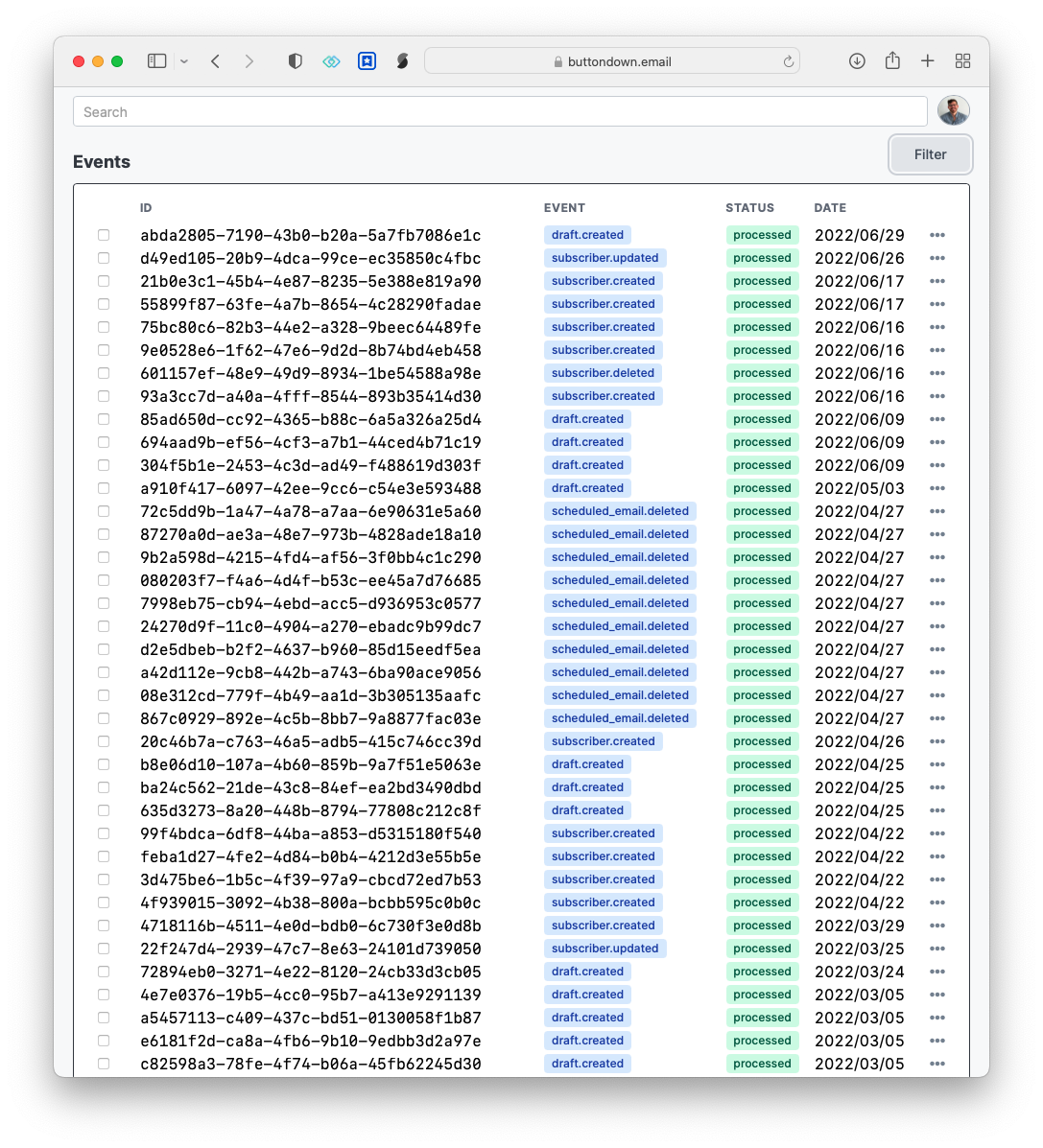The image size is (1043, 1148).
Task: Select checkbox for event abda2805
Action: (104, 235)
